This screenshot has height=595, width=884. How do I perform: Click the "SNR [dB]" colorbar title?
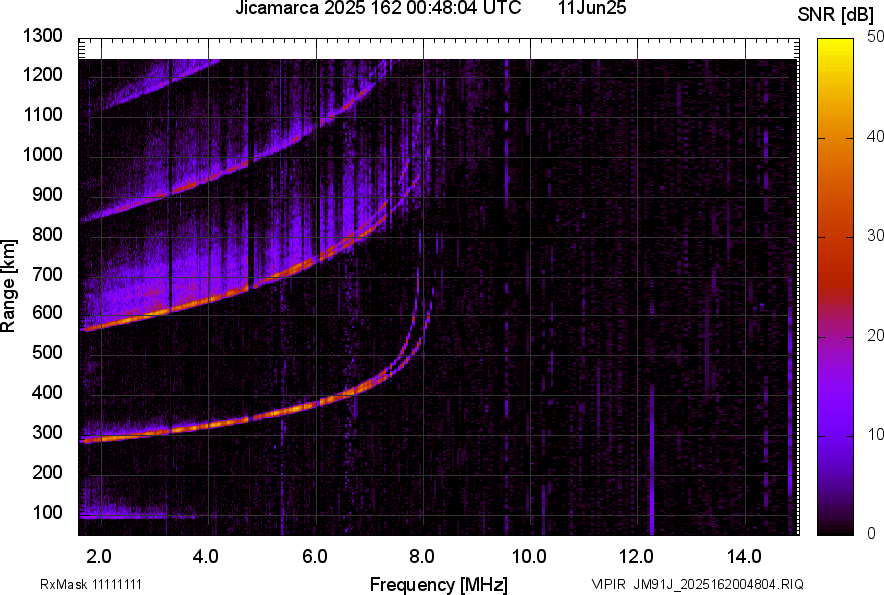(x=836, y=15)
